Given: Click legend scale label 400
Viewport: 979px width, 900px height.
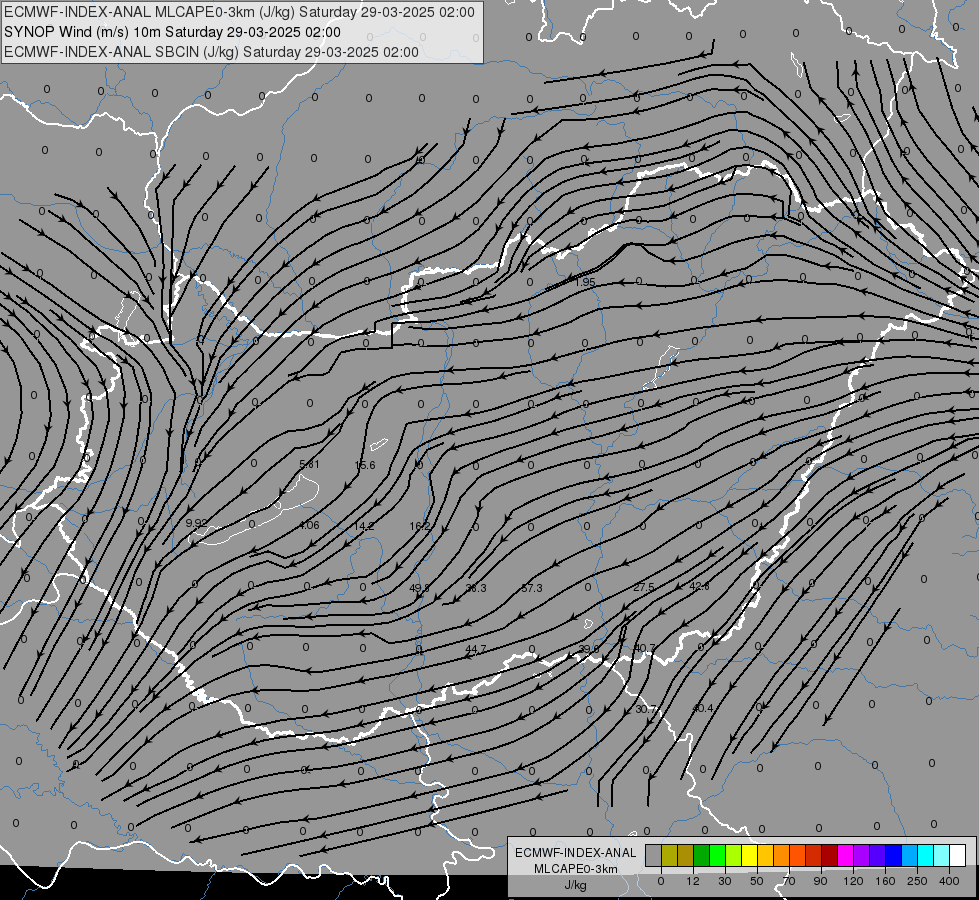Looking at the screenshot, I should (949, 881).
